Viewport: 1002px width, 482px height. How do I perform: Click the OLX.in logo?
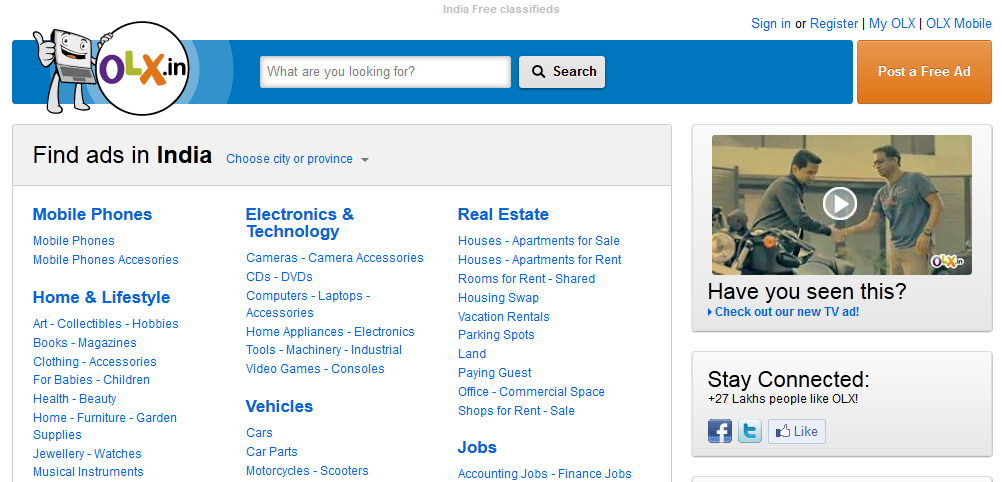pyautogui.click(x=144, y=68)
